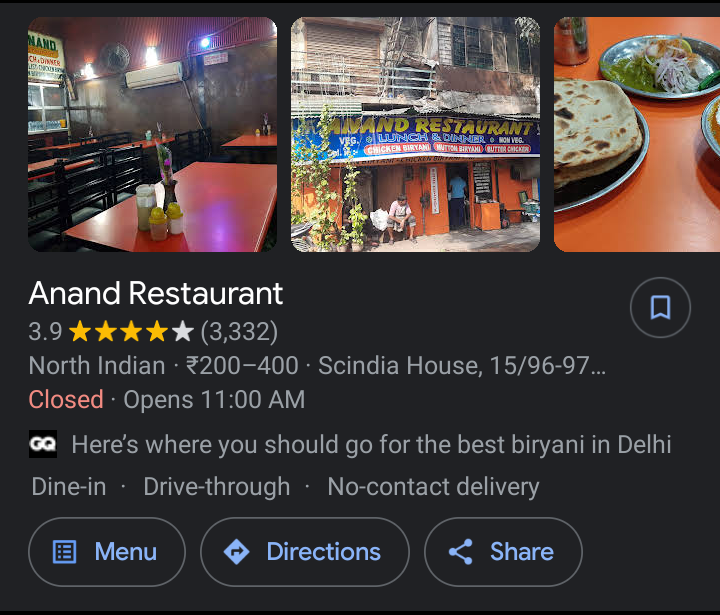
Task: Save Anand Restaurant with bookmark icon
Action: pos(660,307)
